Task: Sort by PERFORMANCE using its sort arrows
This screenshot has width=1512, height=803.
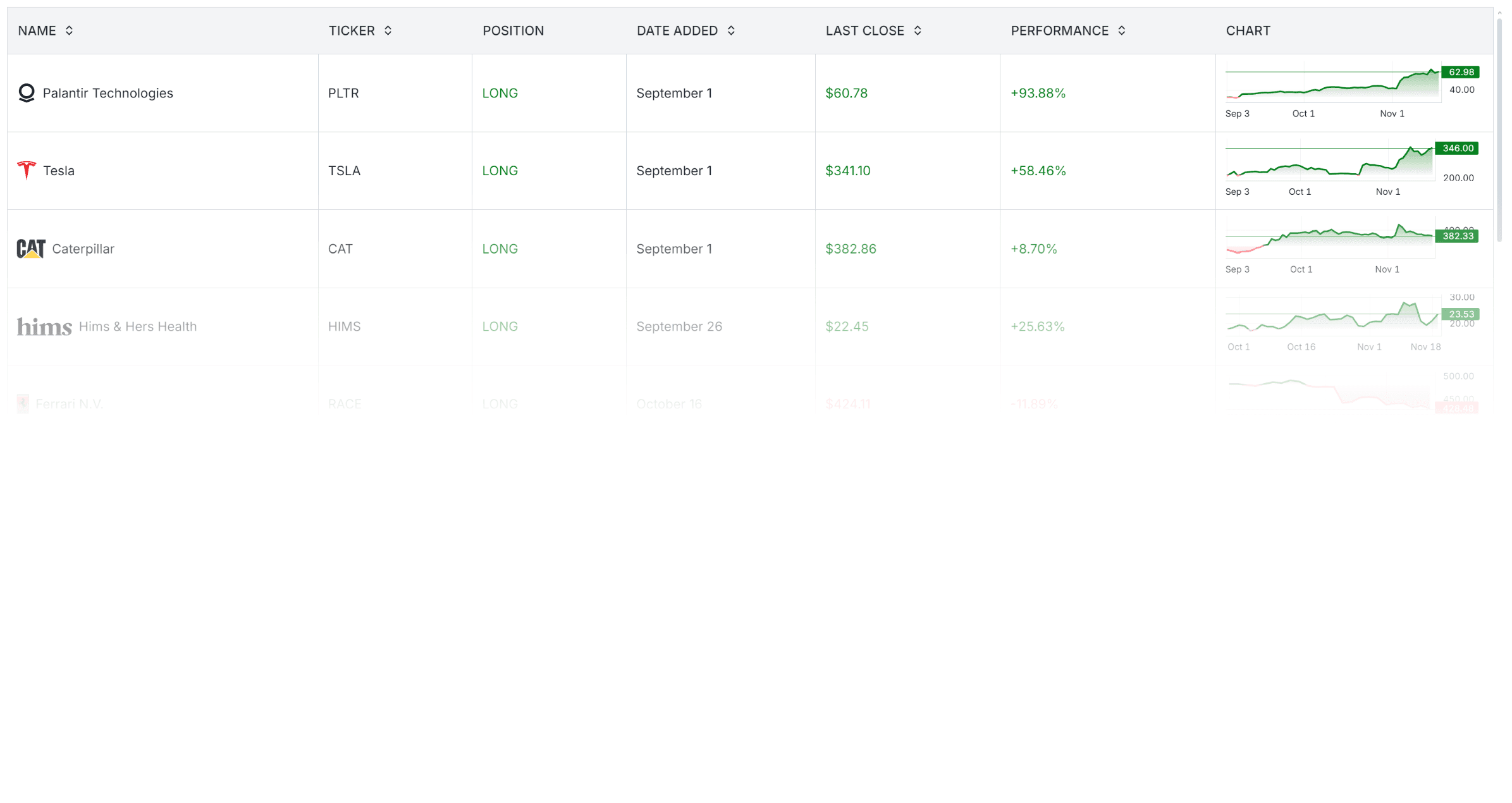Action: point(1122,31)
